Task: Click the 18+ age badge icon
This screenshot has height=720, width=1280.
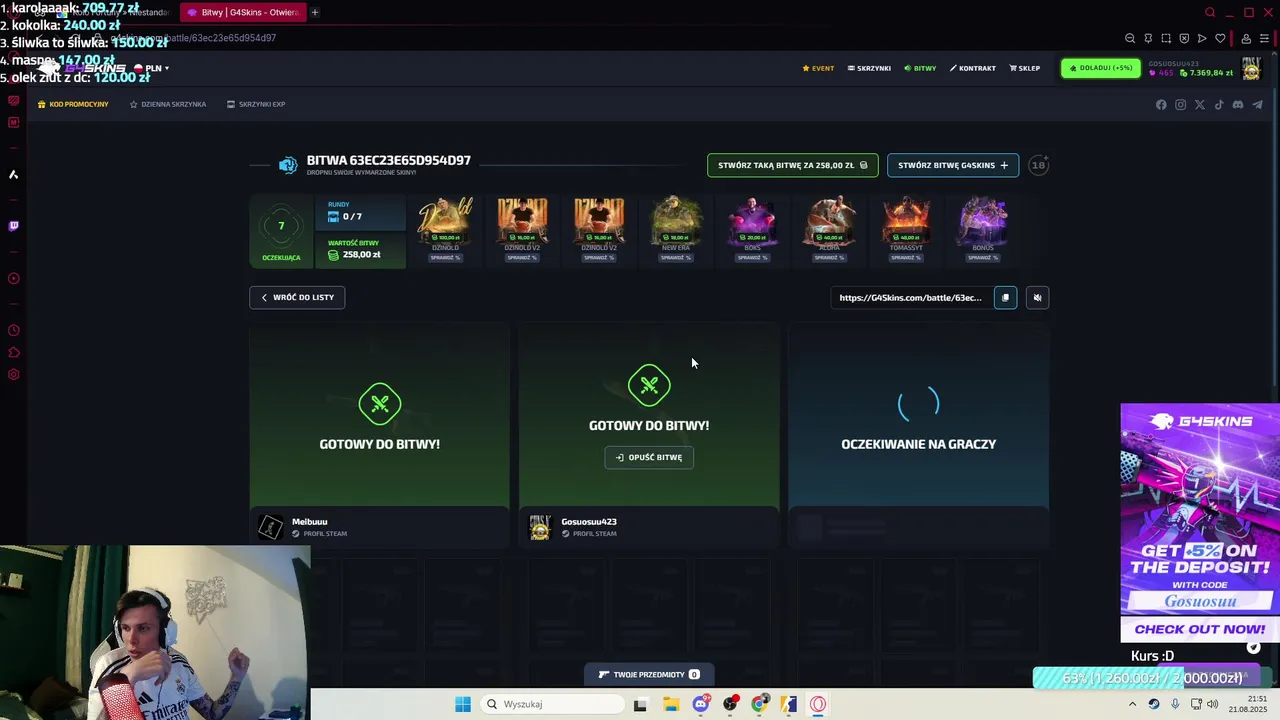Action: point(1039,165)
